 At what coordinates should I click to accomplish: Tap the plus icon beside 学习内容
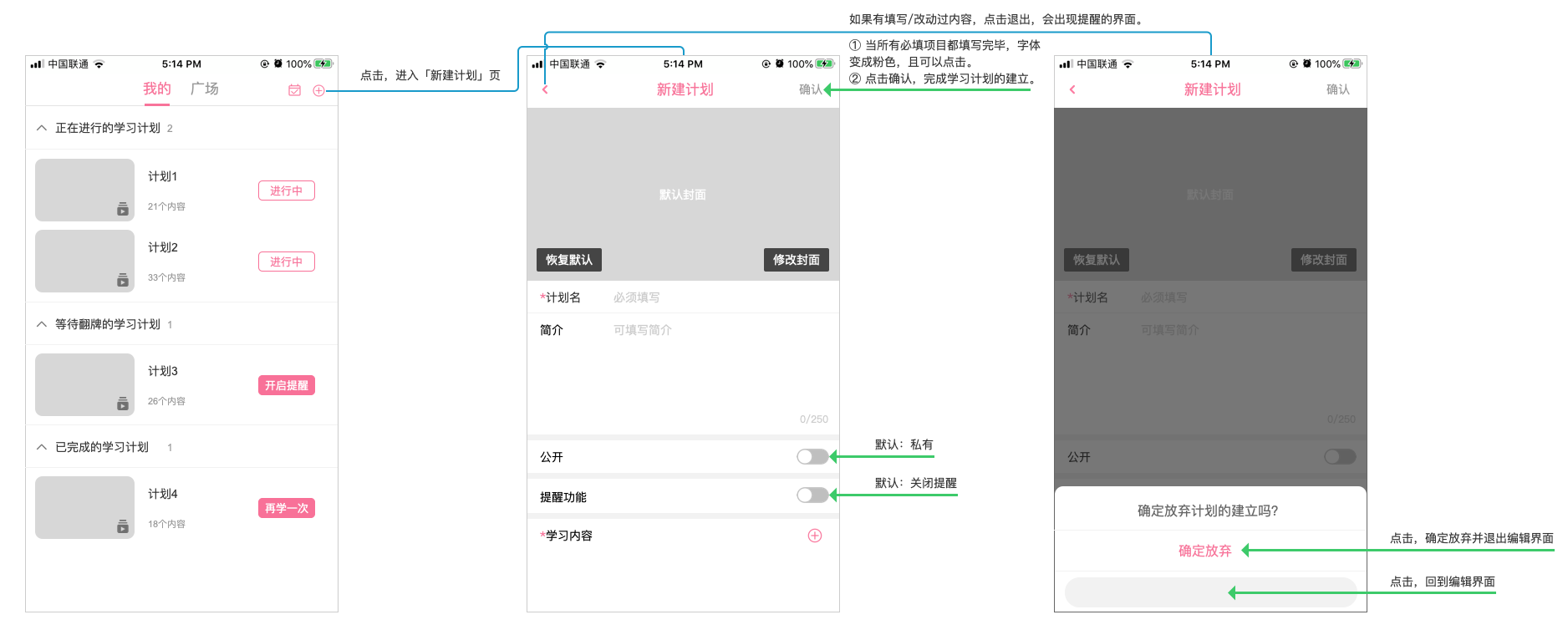(x=815, y=536)
